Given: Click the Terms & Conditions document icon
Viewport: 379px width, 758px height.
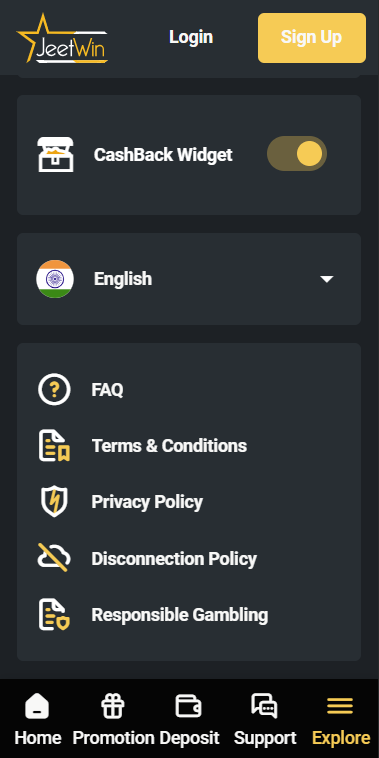Looking at the screenshot, I should tap(54, 445).
